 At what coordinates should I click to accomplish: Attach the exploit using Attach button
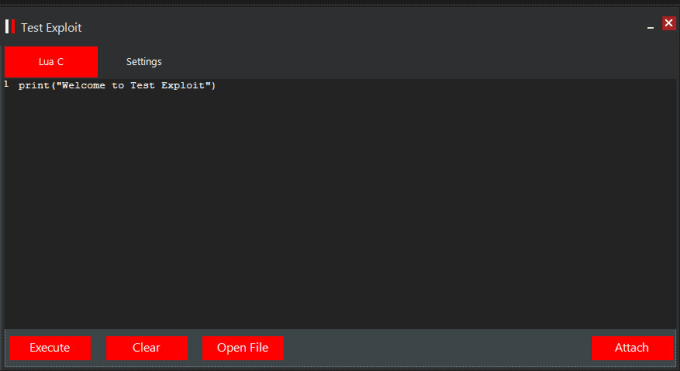pyautogui.click(x=632, y=348)
